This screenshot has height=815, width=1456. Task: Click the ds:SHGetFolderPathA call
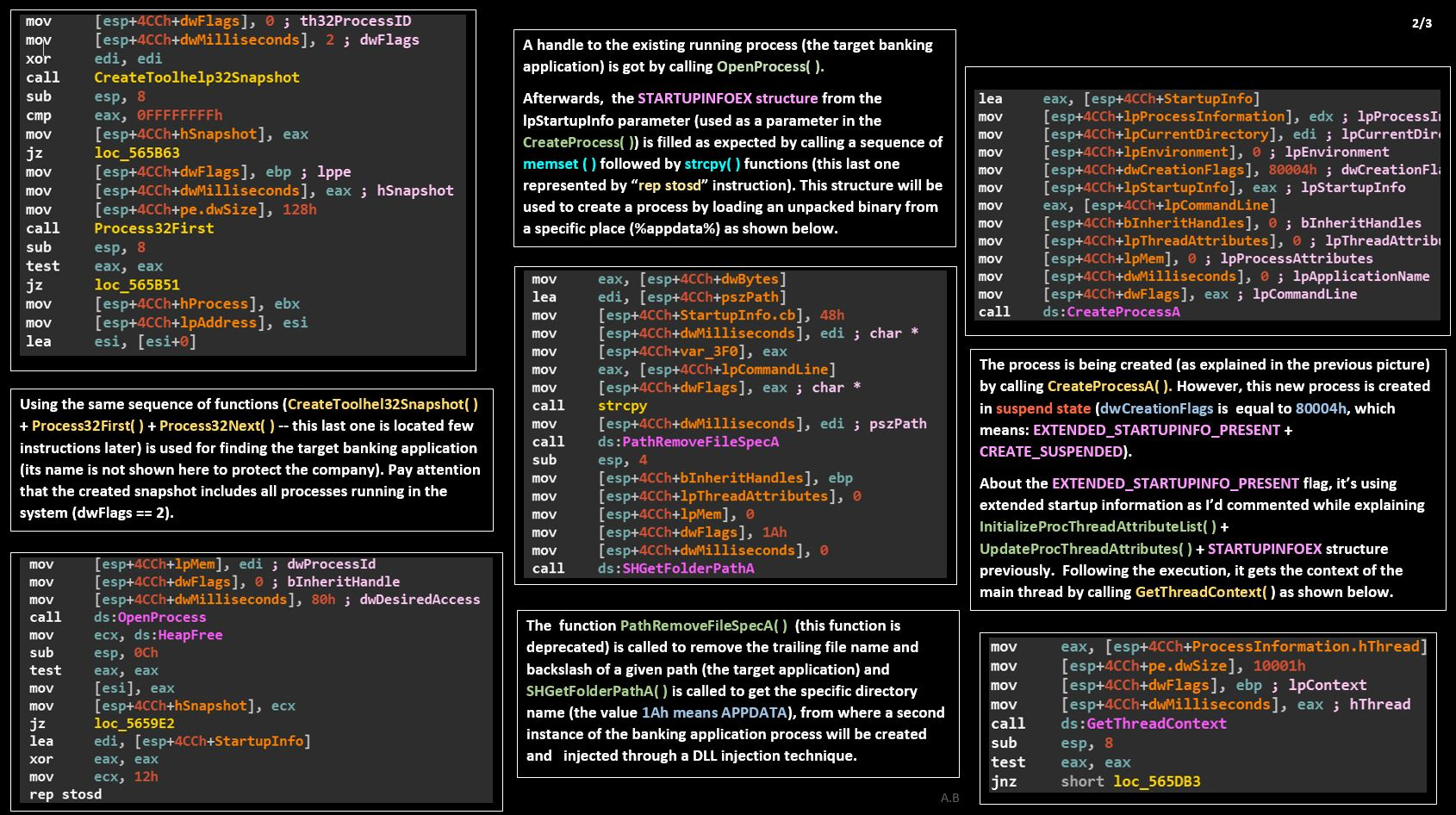675,569
